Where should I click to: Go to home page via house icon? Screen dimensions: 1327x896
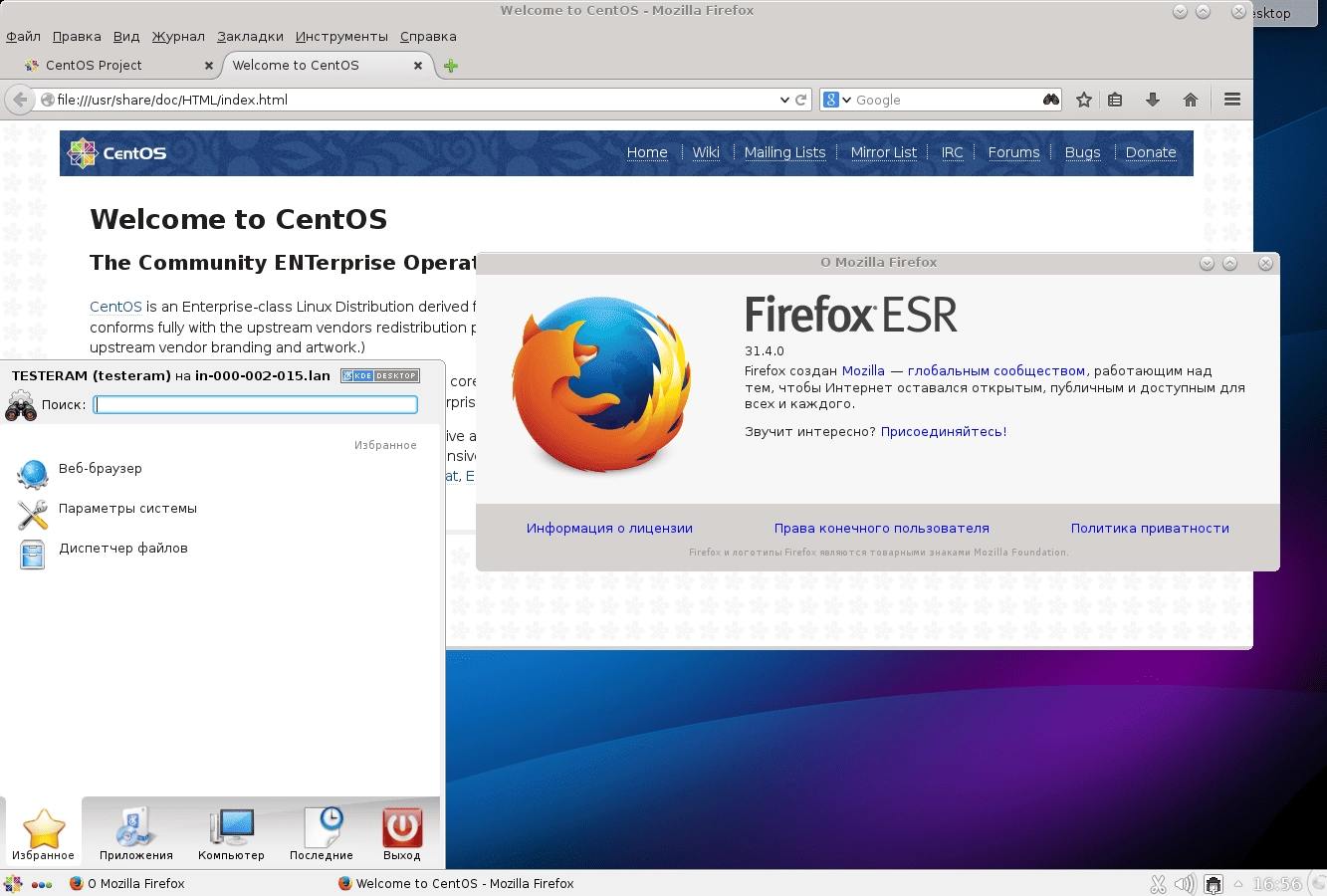pyautogui.click(x=1191, y=100)
